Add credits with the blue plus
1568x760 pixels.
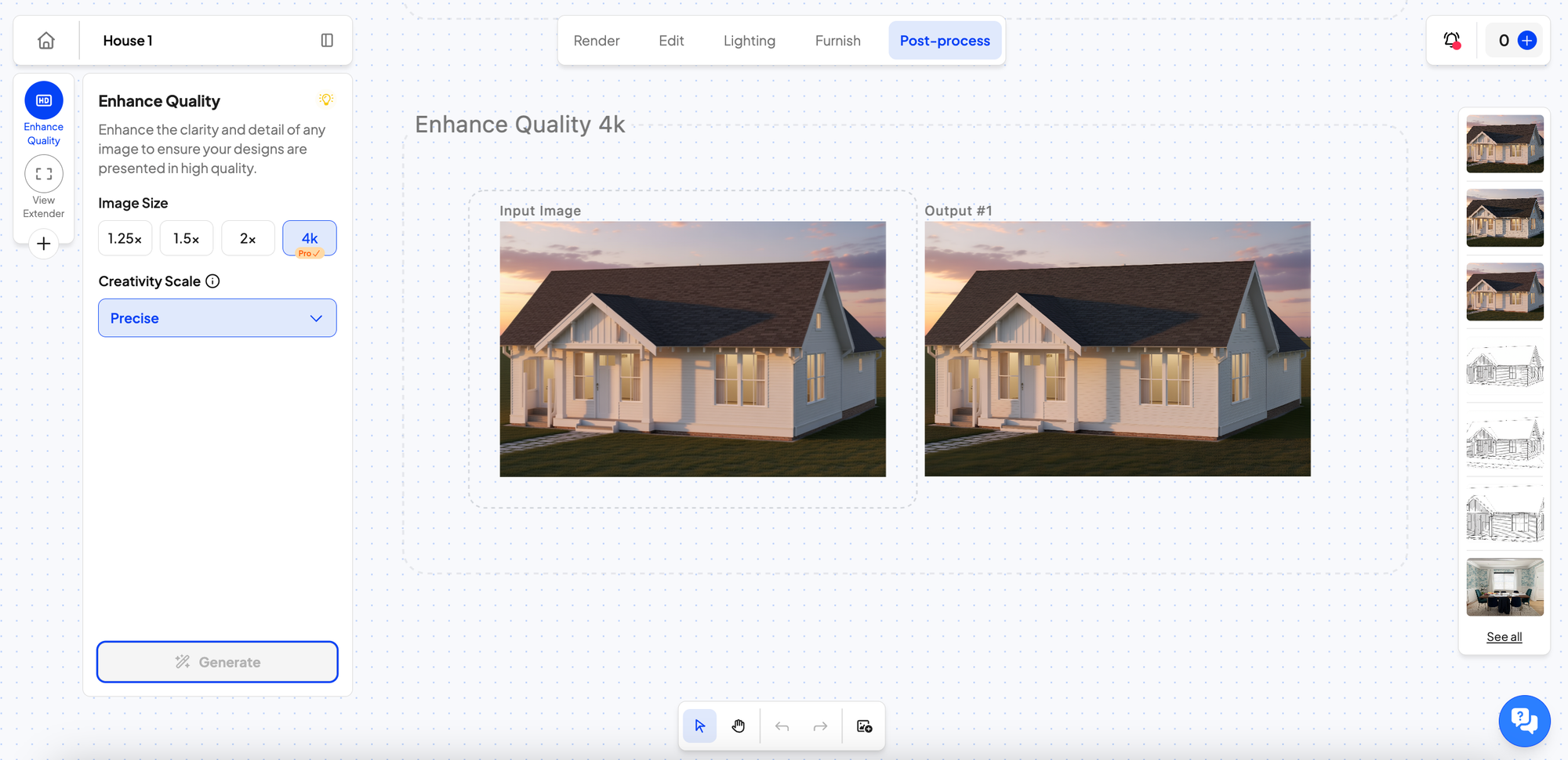coord(1526,41)
